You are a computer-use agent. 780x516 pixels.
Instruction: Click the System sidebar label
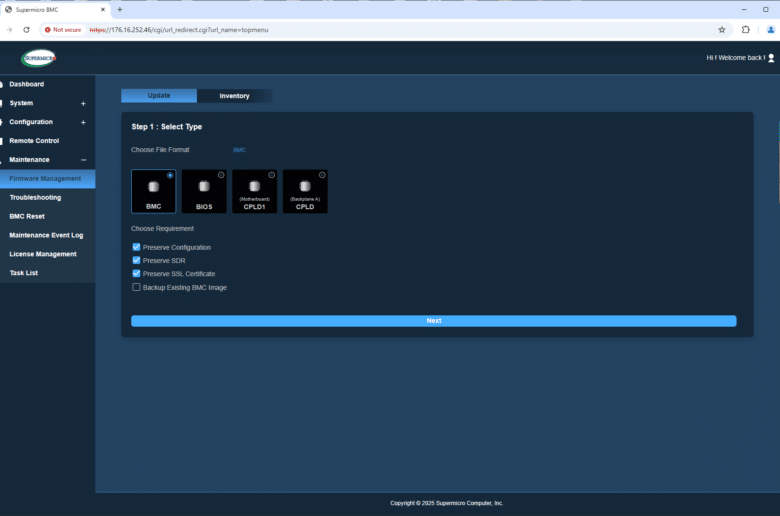pos(21,103)
